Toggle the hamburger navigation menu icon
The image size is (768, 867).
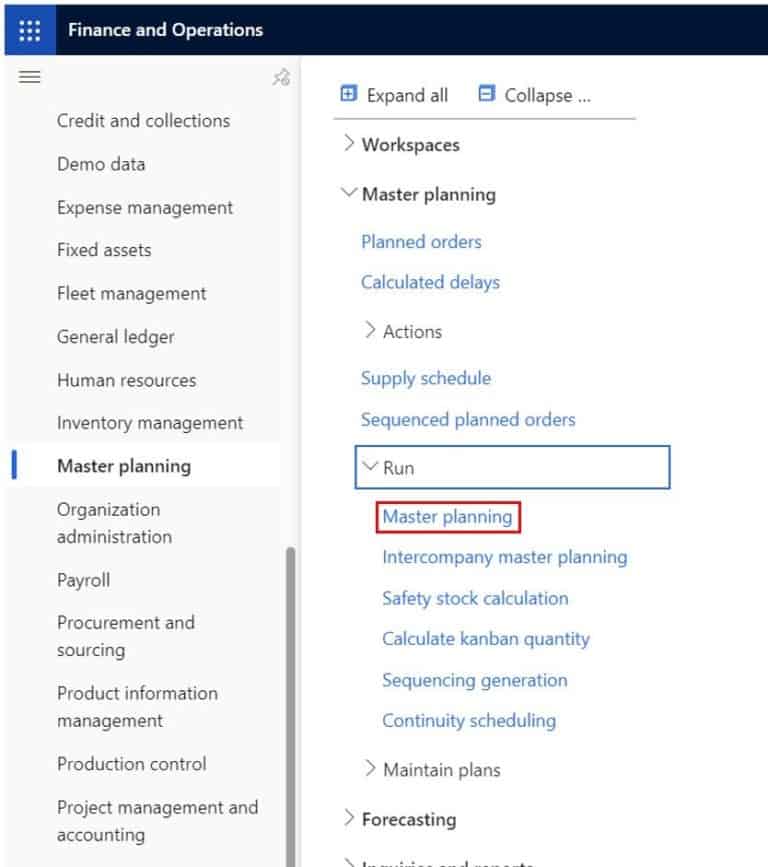tap(30, 77)
